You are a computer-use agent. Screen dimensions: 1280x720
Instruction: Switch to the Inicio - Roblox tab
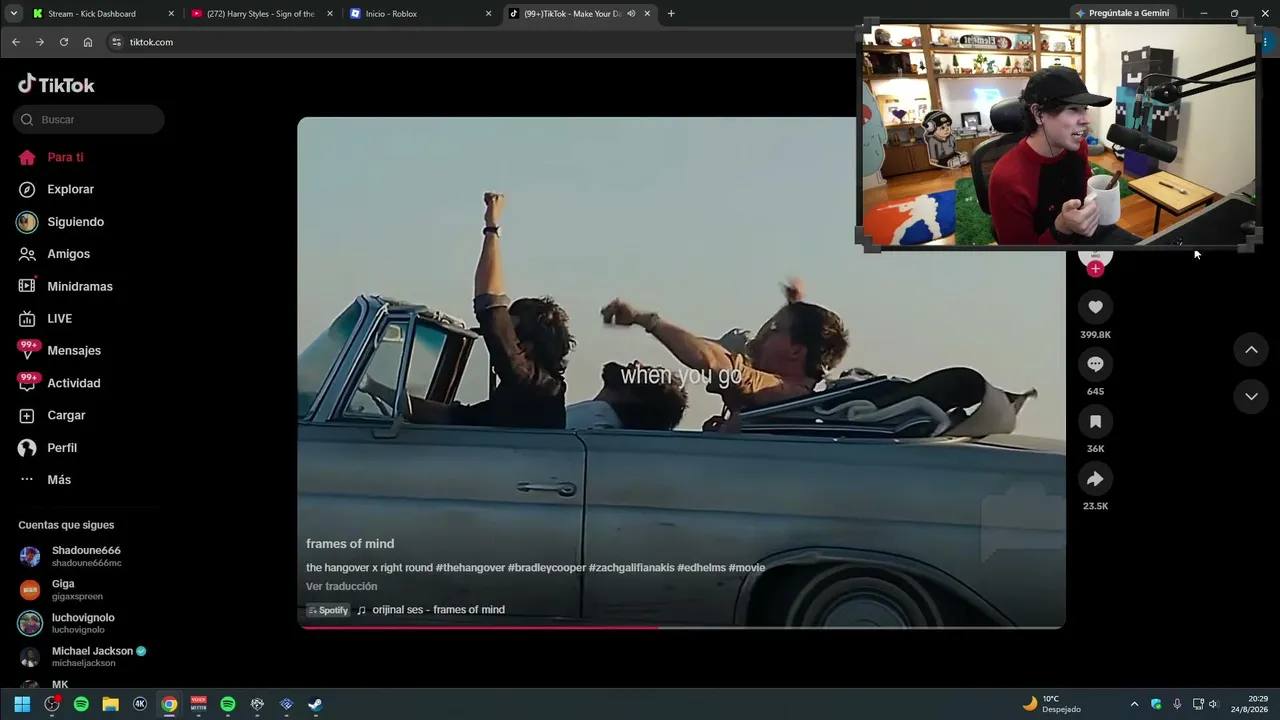(421, 14)
